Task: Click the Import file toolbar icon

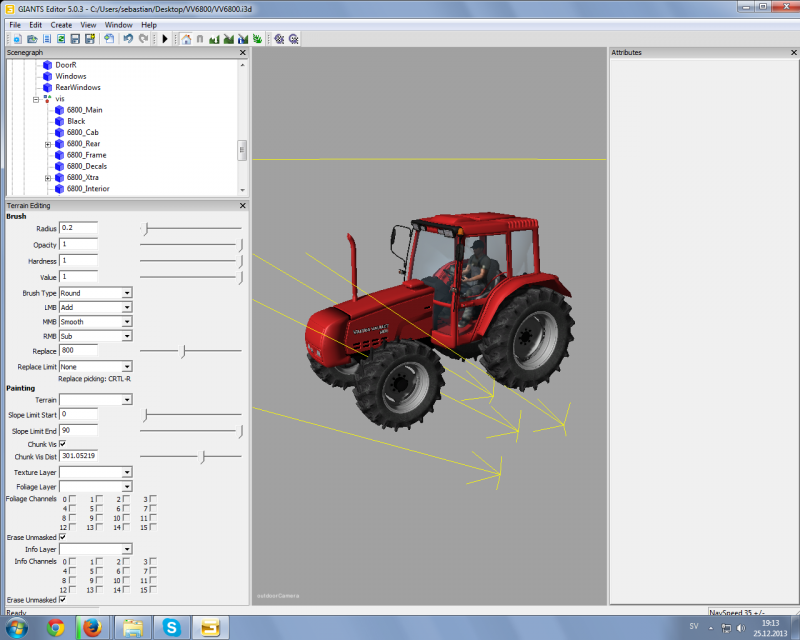Action: coord(109,39)
